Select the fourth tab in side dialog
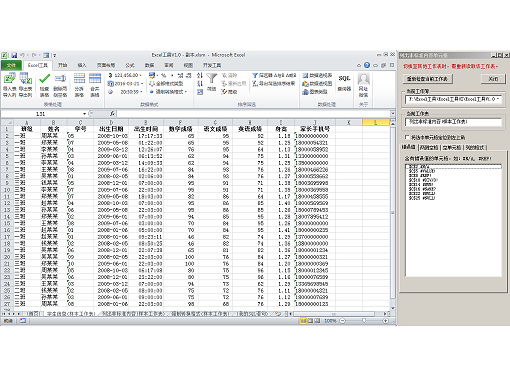 pos(475,147)
